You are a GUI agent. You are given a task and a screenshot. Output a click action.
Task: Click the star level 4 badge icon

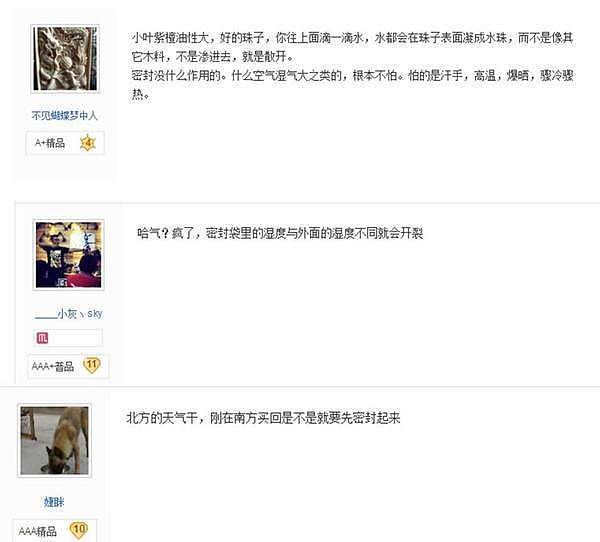88,143
